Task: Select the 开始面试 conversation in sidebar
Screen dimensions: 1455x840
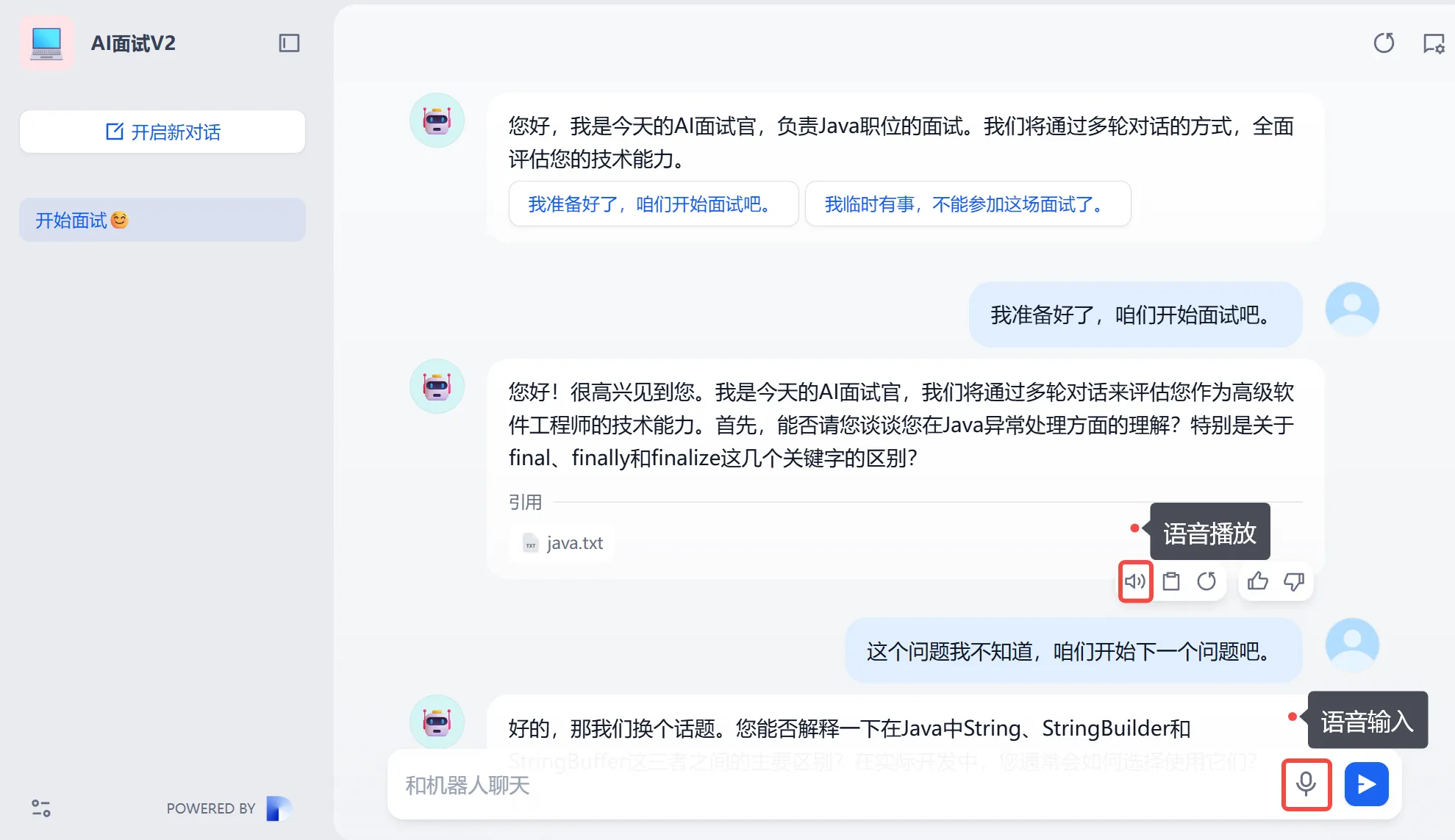Action: tap(162, 220)
